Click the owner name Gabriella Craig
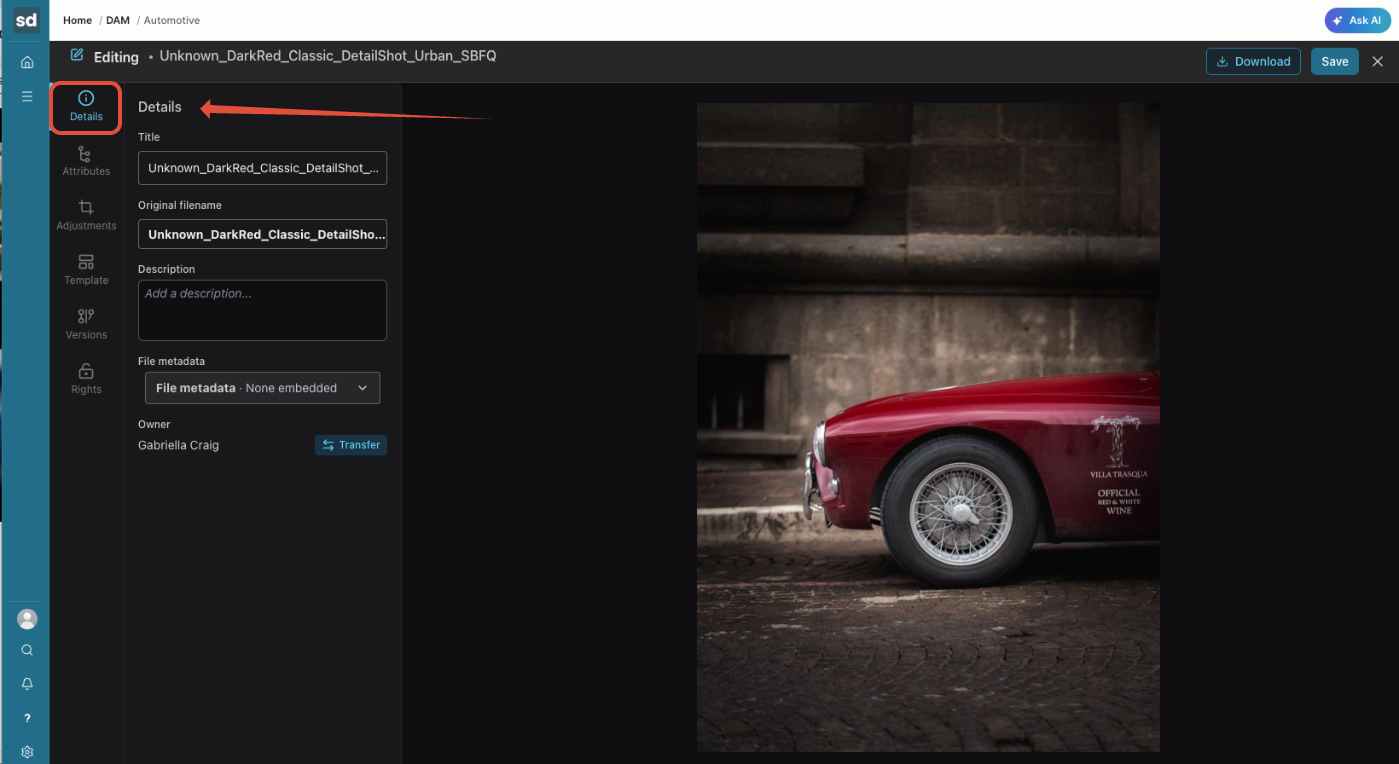Image resolution: width=1399 pixels, height=764 pixels. click(x=178, y=445)
